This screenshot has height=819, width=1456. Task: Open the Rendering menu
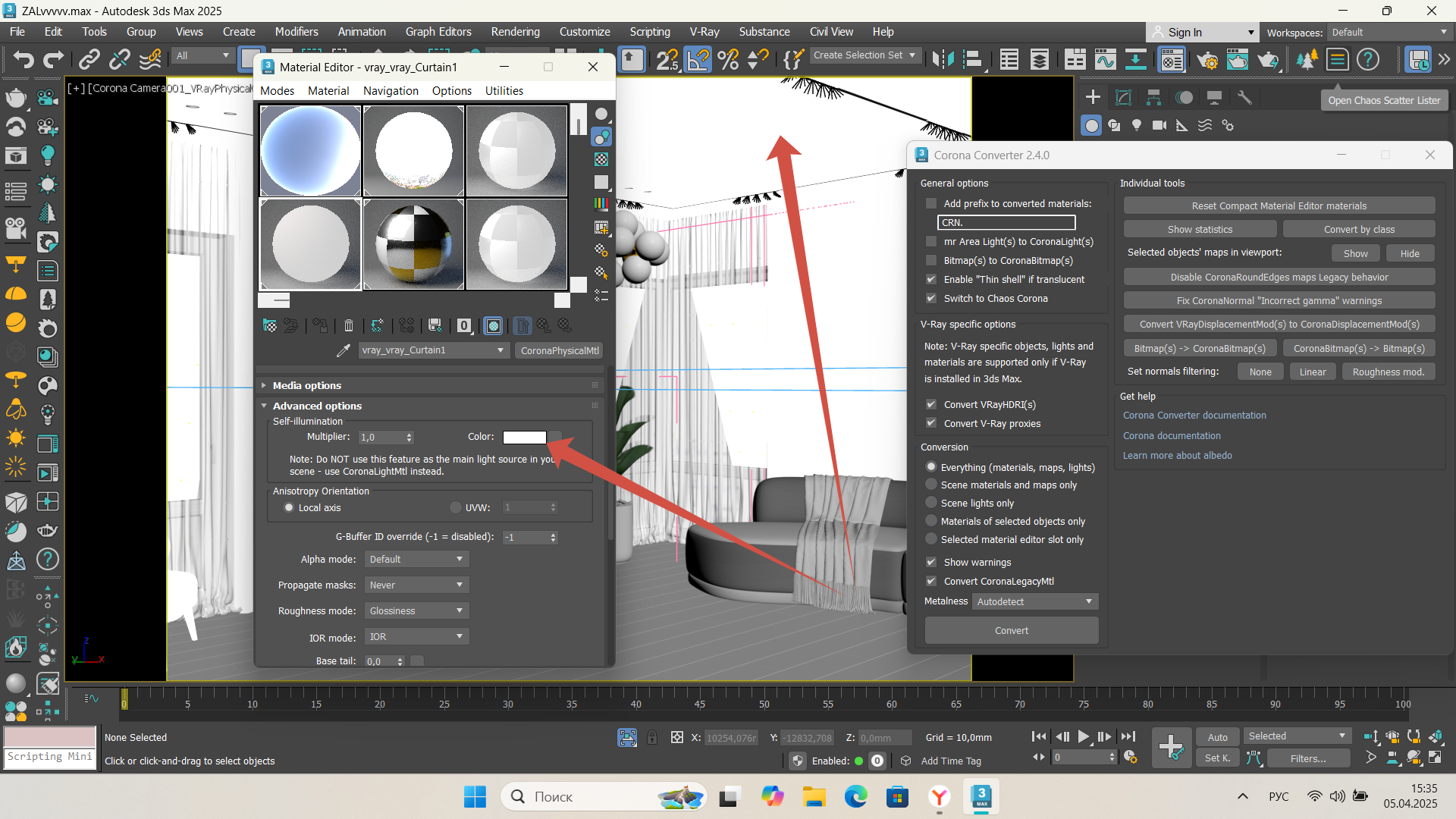(x=515, y=32)
